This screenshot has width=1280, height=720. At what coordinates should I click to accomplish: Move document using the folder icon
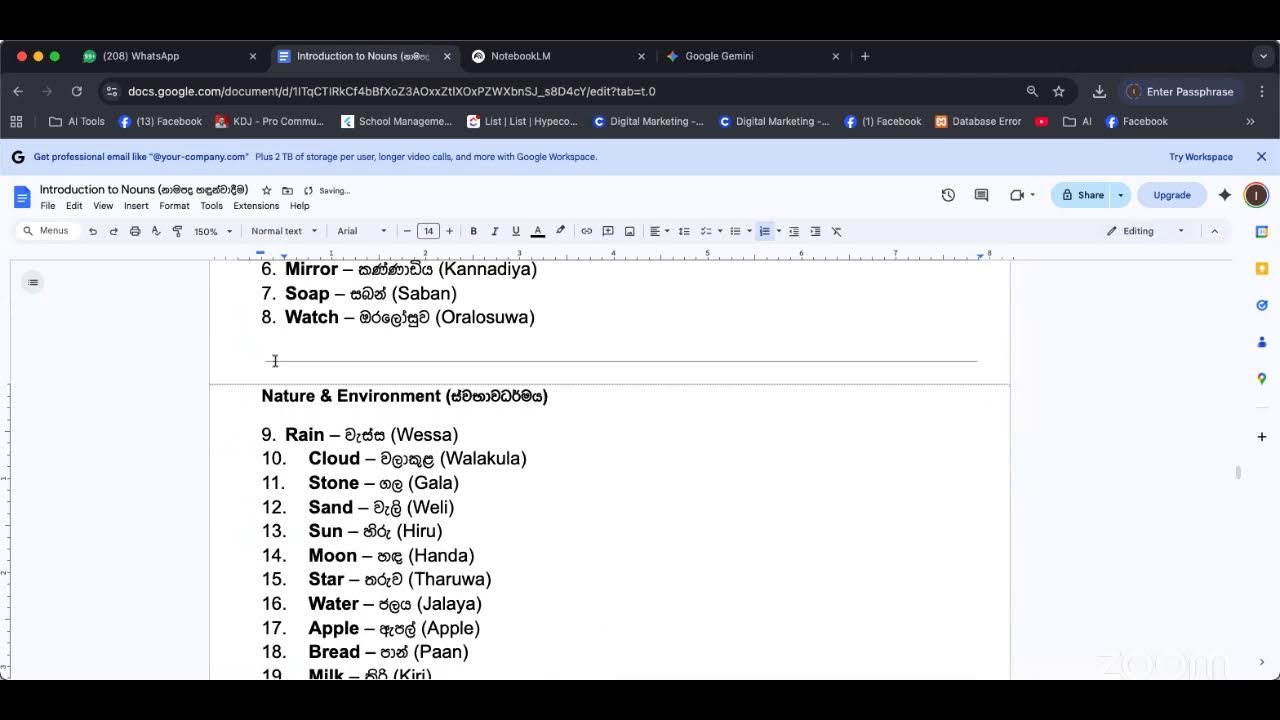point(287,190)
